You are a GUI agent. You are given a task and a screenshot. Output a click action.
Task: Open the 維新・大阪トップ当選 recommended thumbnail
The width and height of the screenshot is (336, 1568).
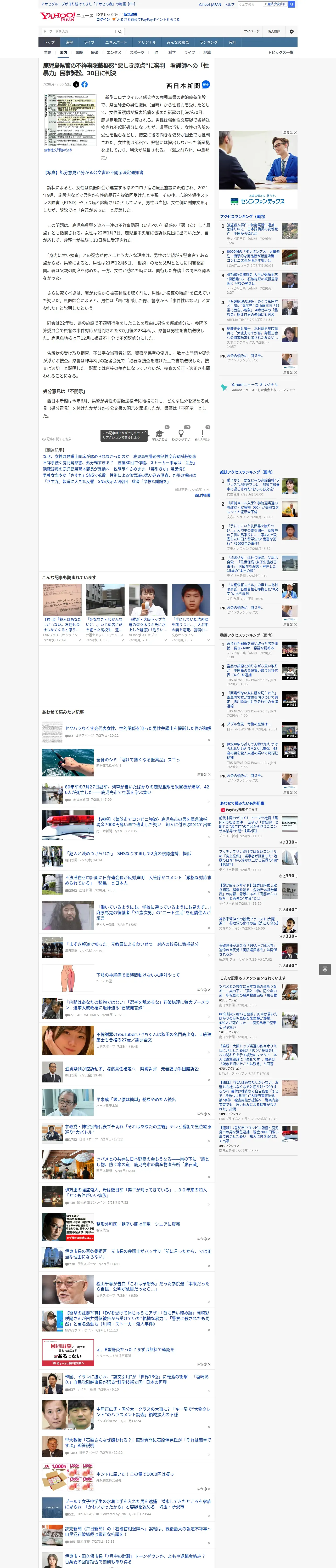pyautogui.click(x=148, y=599)
